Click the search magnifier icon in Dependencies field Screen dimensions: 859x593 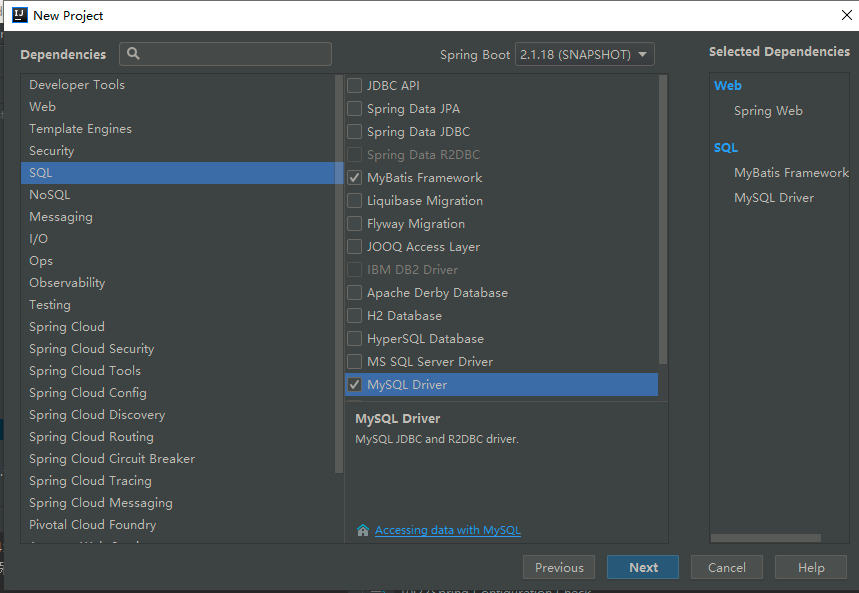pos(133,54)
